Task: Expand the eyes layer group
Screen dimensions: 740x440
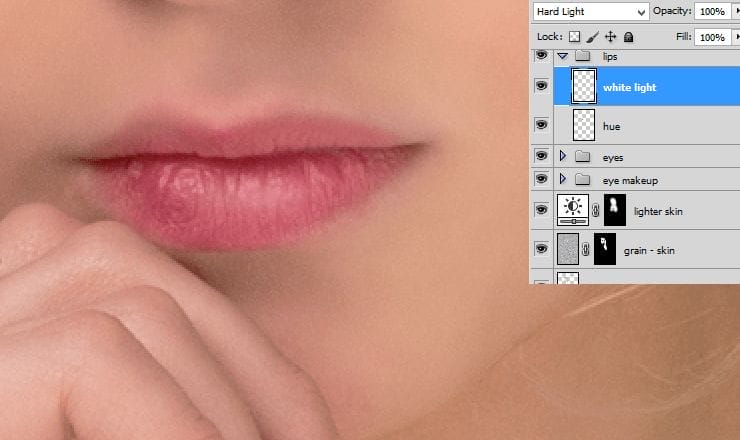Action: pyautogui.click(x=562, y=157)
